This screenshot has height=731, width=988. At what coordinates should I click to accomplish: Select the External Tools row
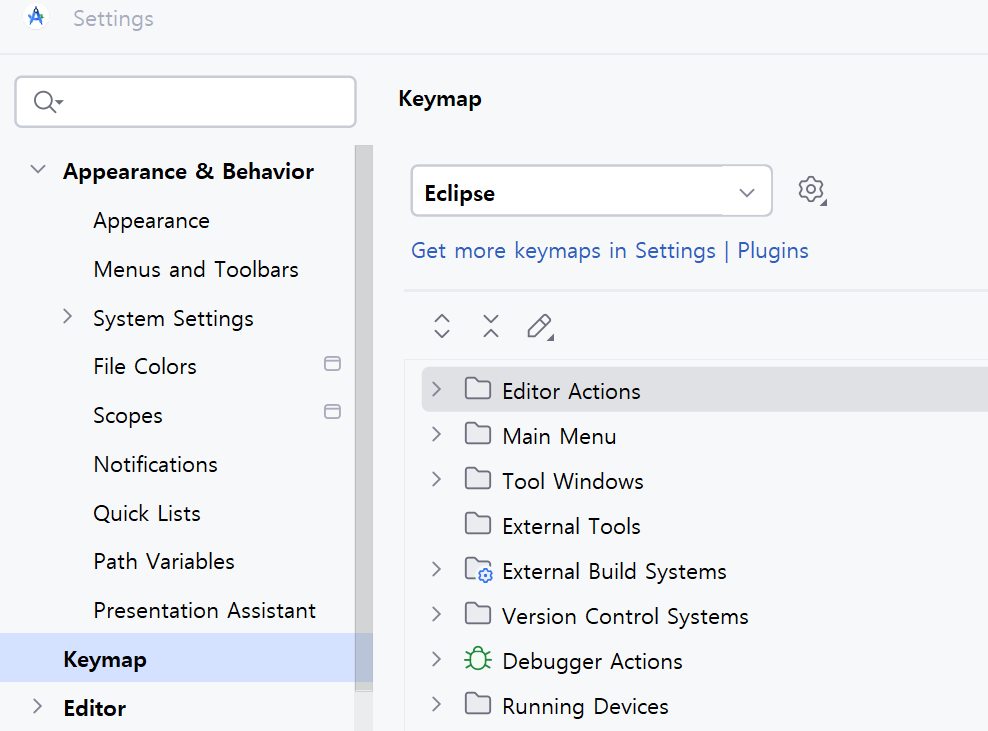point(704,525)
